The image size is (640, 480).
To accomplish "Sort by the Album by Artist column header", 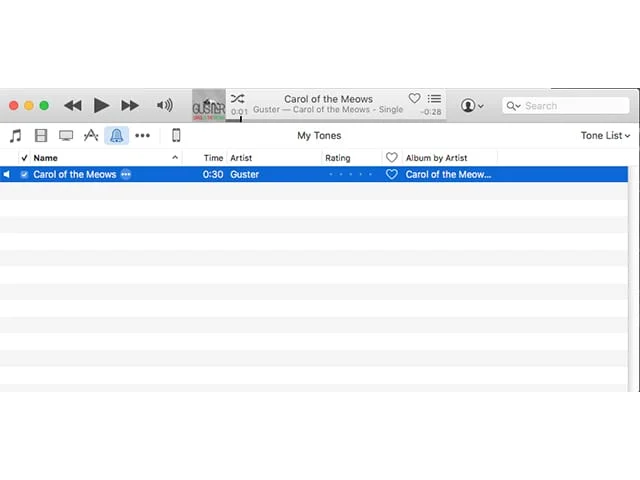I will click(x=436, y=158).
